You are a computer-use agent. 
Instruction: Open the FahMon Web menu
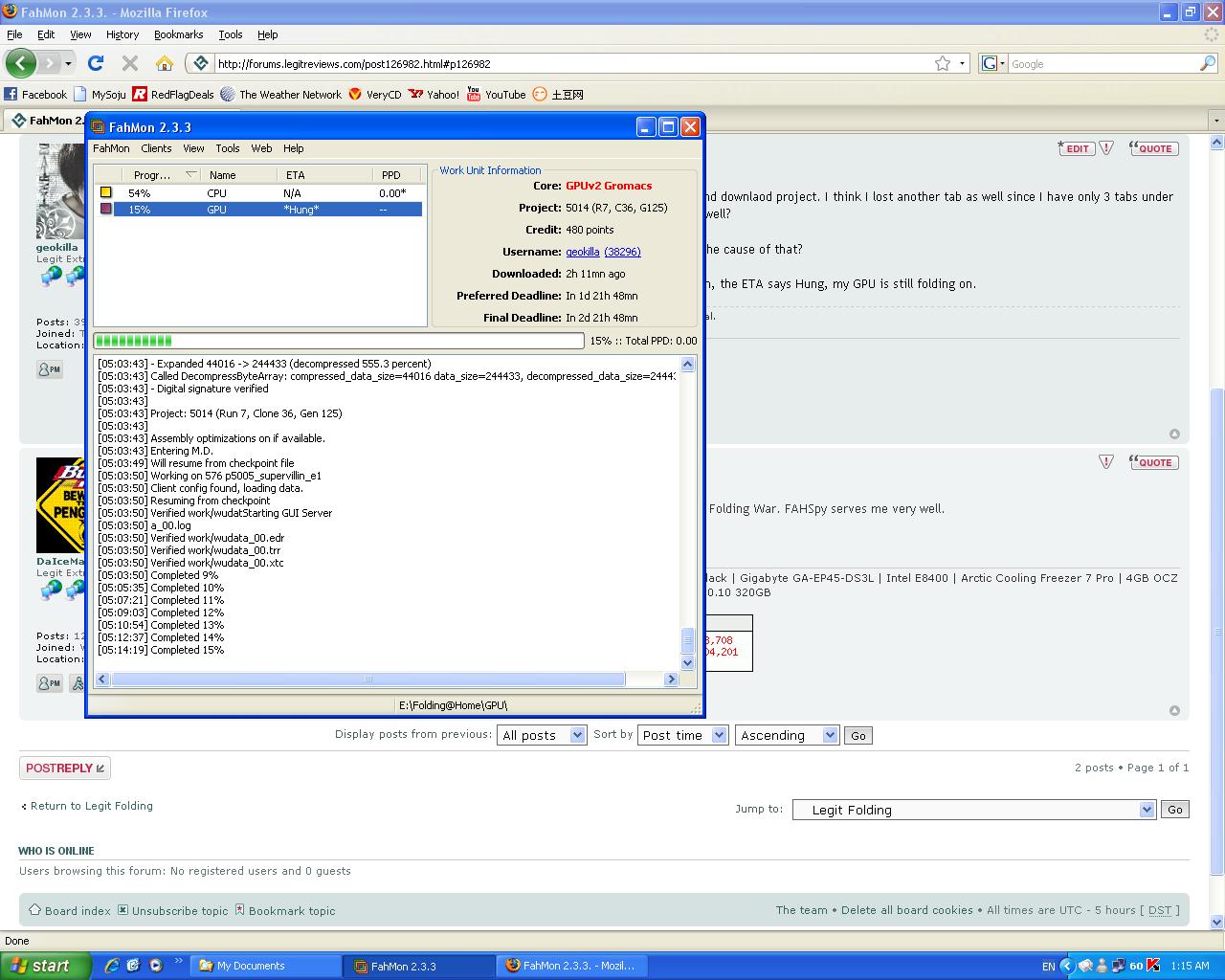click(x=261, y=148)
